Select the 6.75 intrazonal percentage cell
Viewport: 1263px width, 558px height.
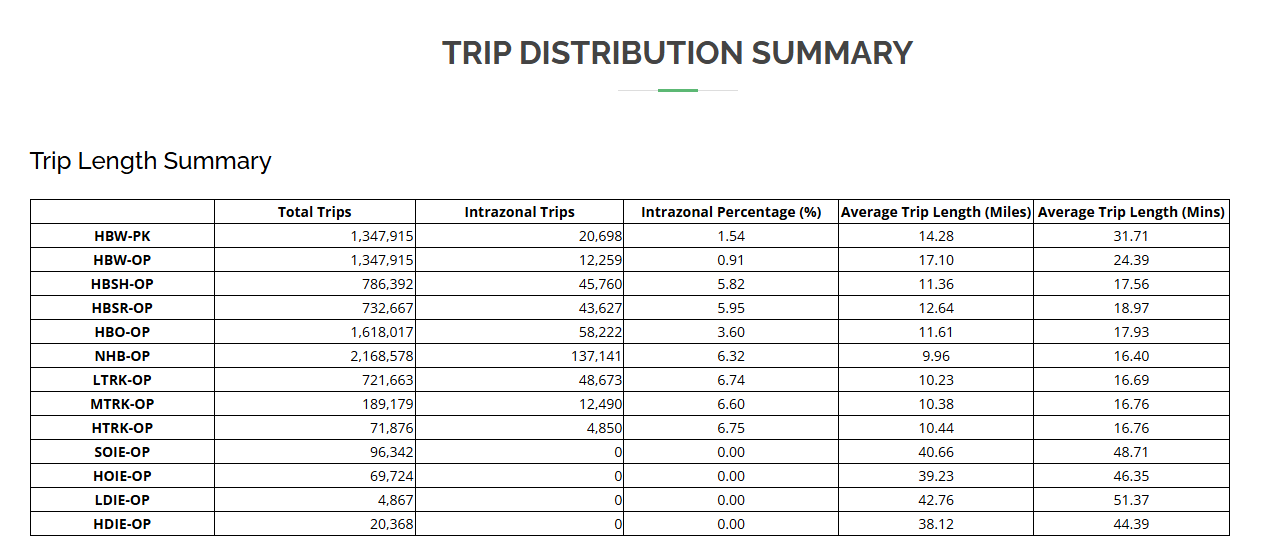[731, 428]
